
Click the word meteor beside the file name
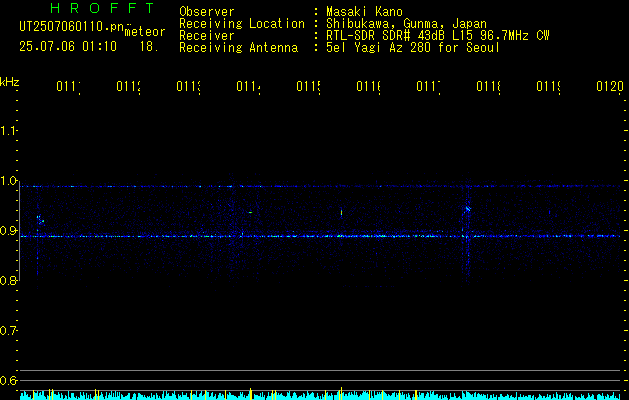tap(145, 32)
